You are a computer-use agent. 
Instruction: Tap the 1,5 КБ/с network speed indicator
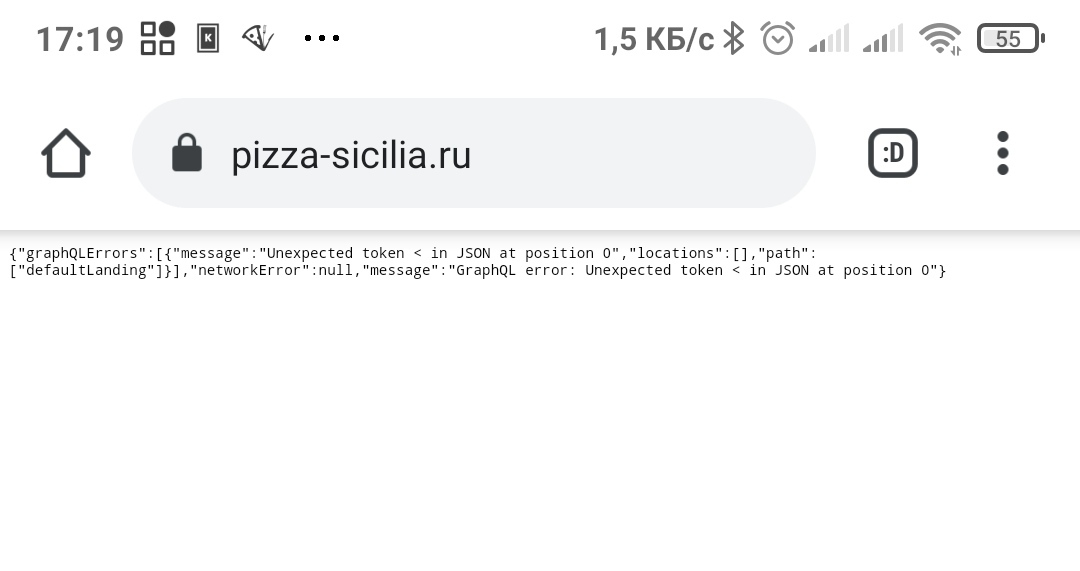[654, 39]
